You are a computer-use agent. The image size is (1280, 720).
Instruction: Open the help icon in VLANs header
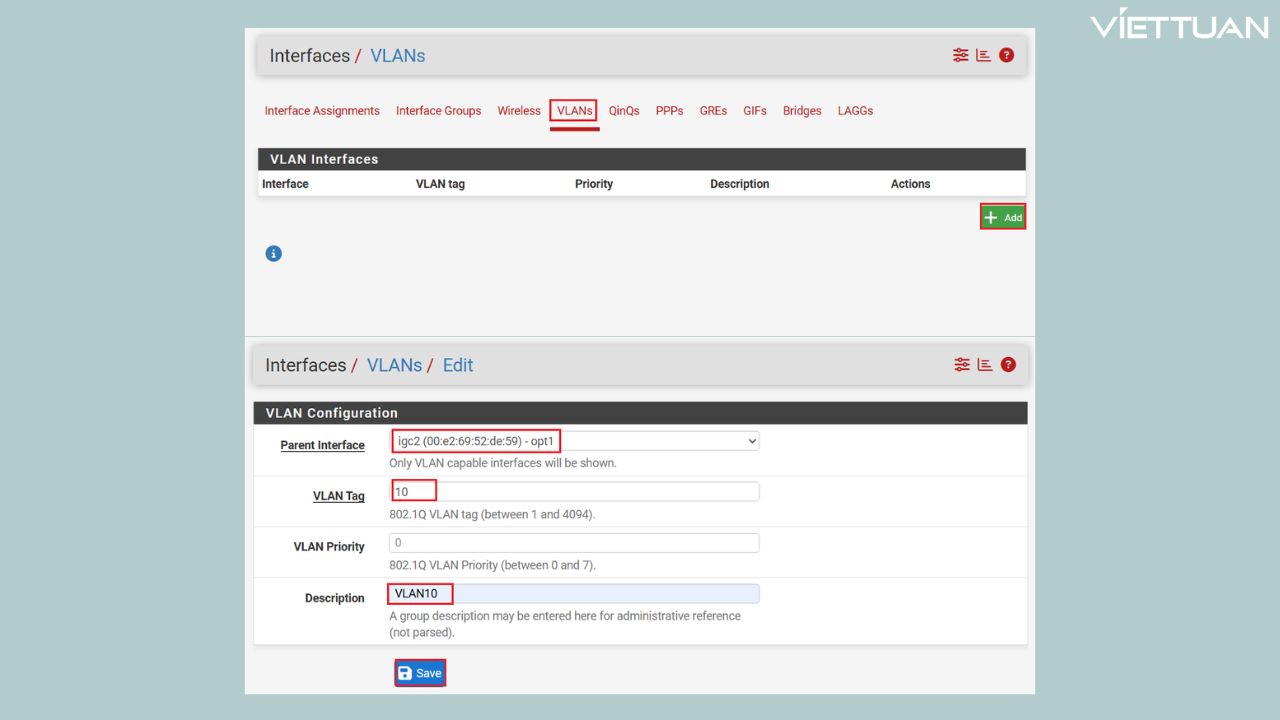pos(1006,56)
